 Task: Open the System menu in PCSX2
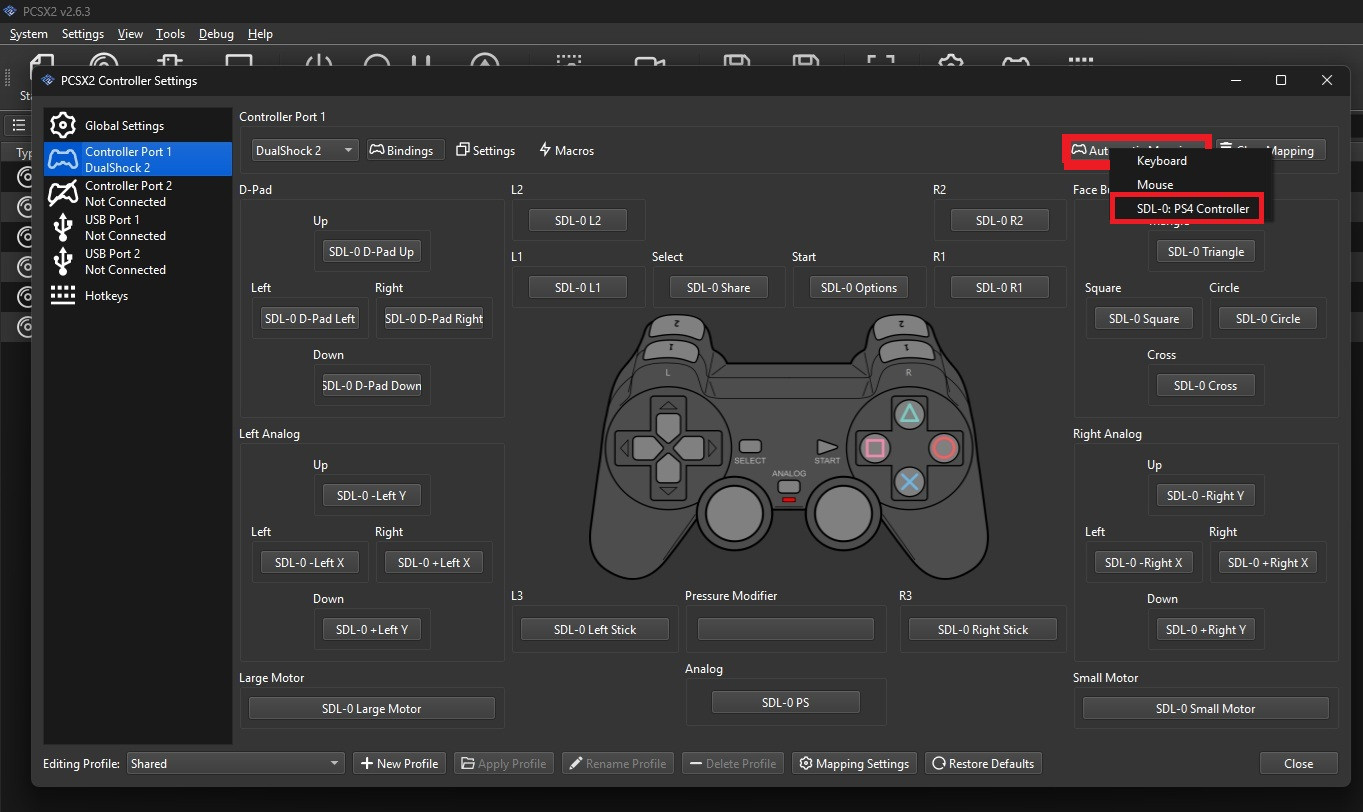coord(29,34)
